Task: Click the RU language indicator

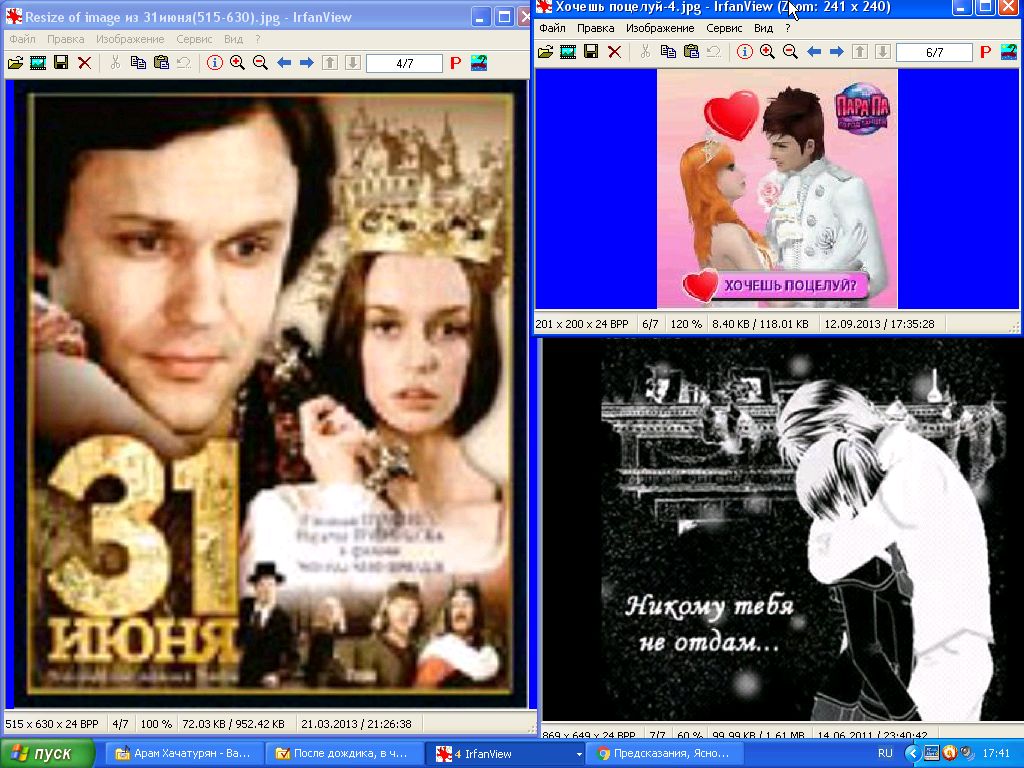Action: (x=885, y=753)
